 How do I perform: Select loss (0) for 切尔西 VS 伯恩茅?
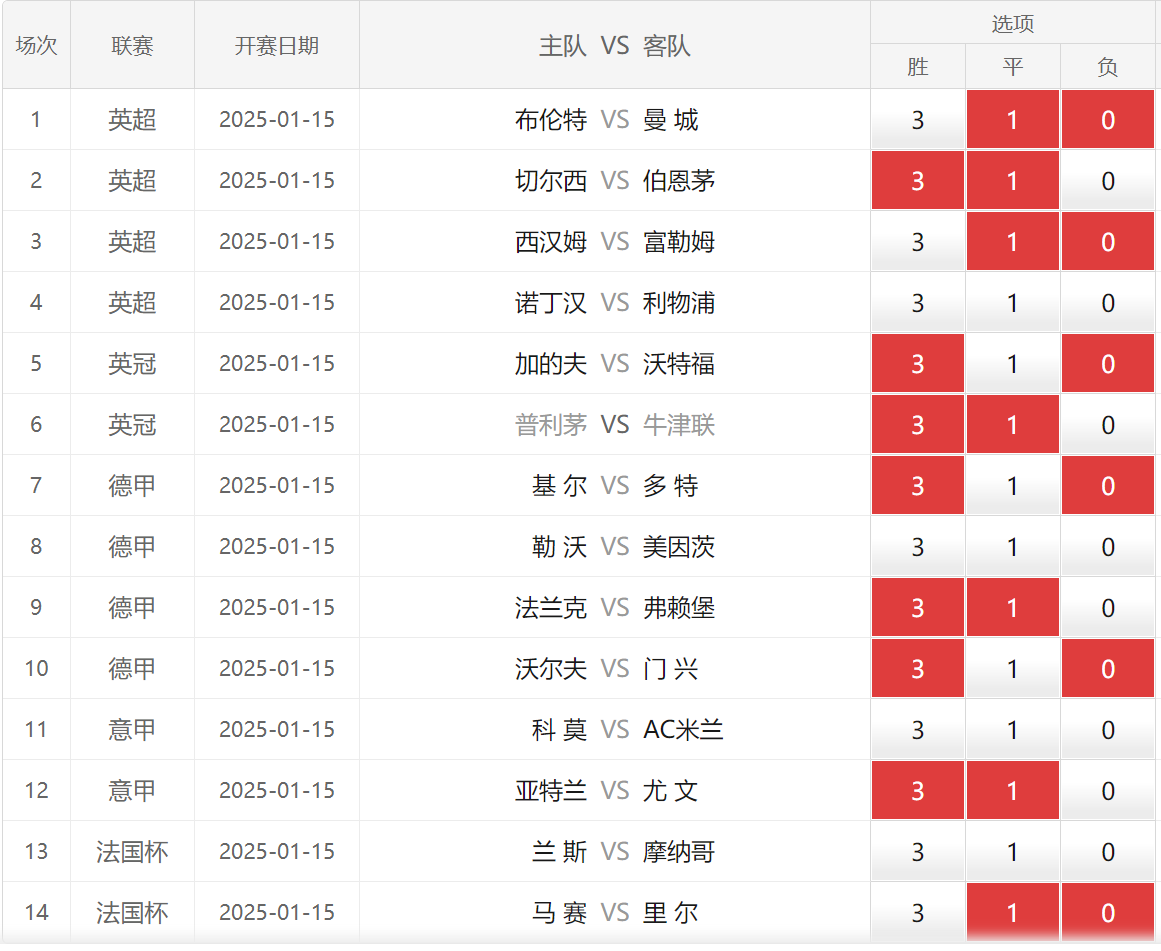click(x=1108, y=181)
